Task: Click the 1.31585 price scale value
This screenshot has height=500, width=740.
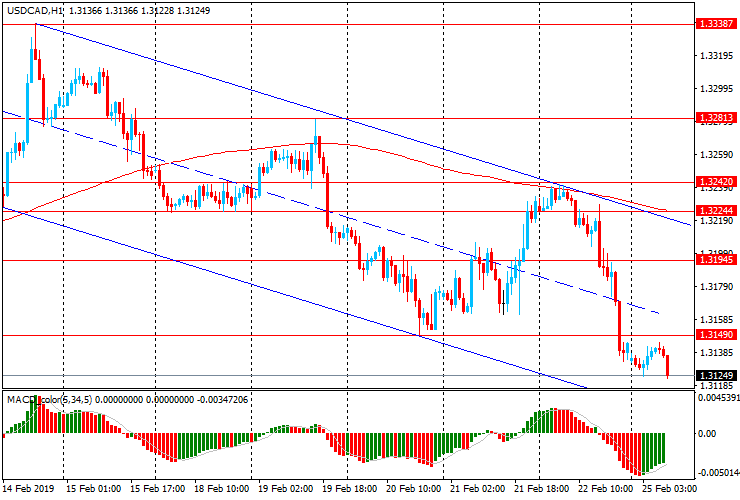Action: tap(716, 320)
